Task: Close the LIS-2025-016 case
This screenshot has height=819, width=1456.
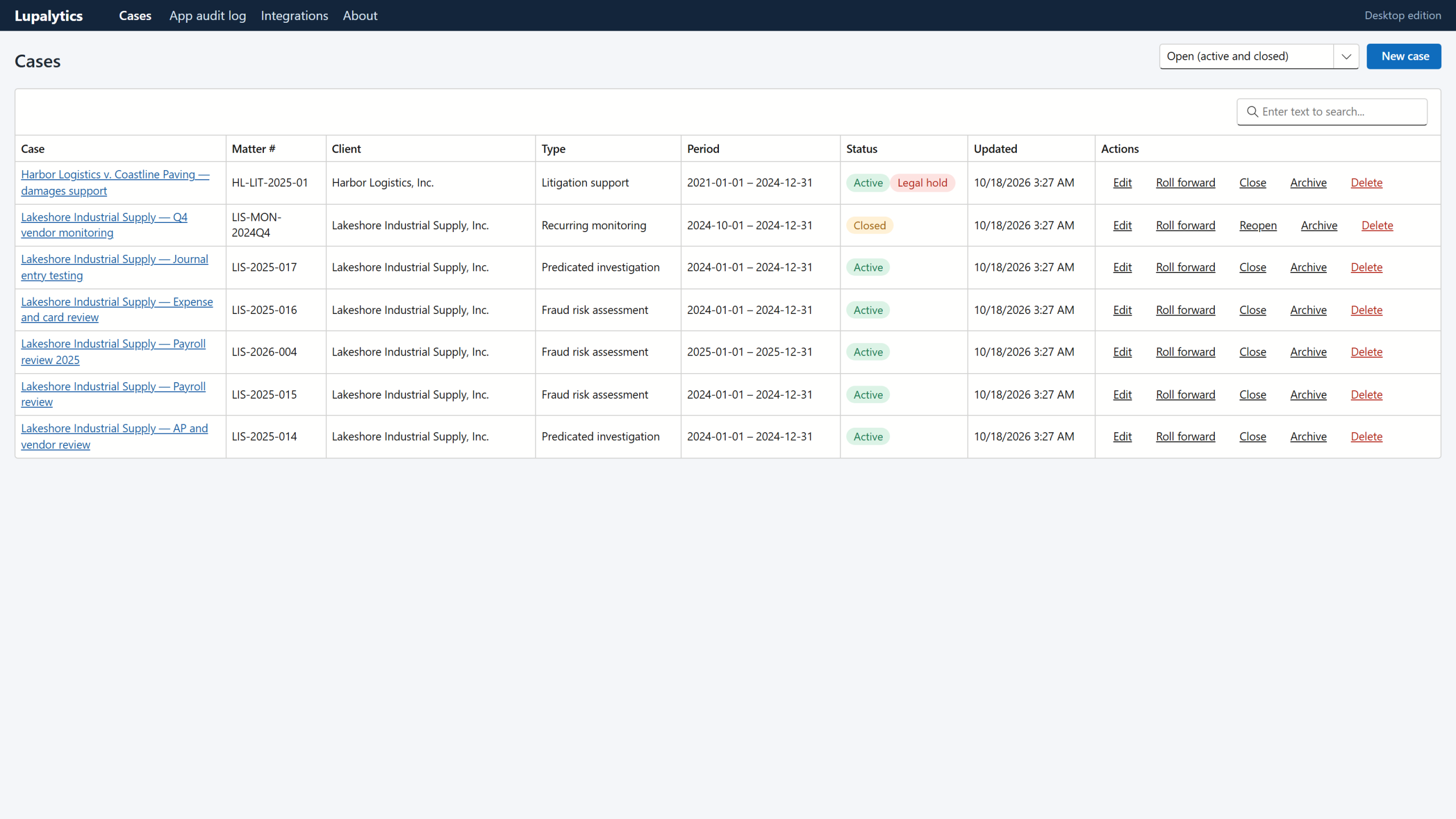Action: point(1252,310)
